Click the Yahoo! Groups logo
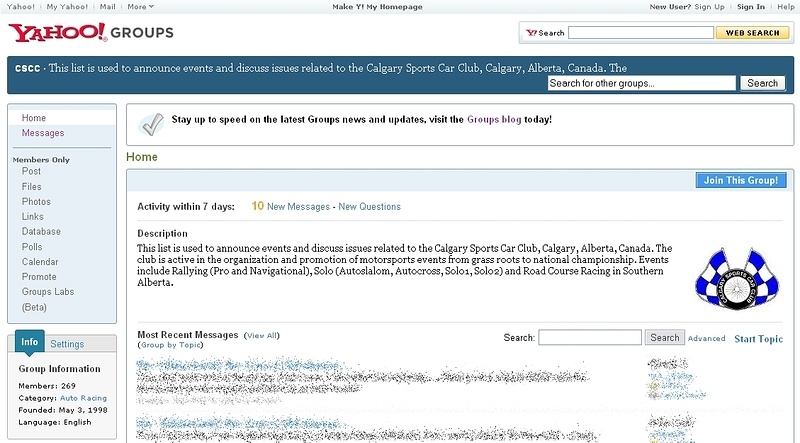 tap(90, 33)
